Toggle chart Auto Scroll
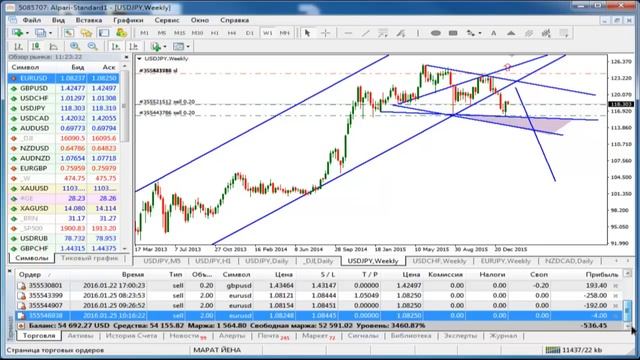Viewport: 640px width, 360px height. pos(116,46)
